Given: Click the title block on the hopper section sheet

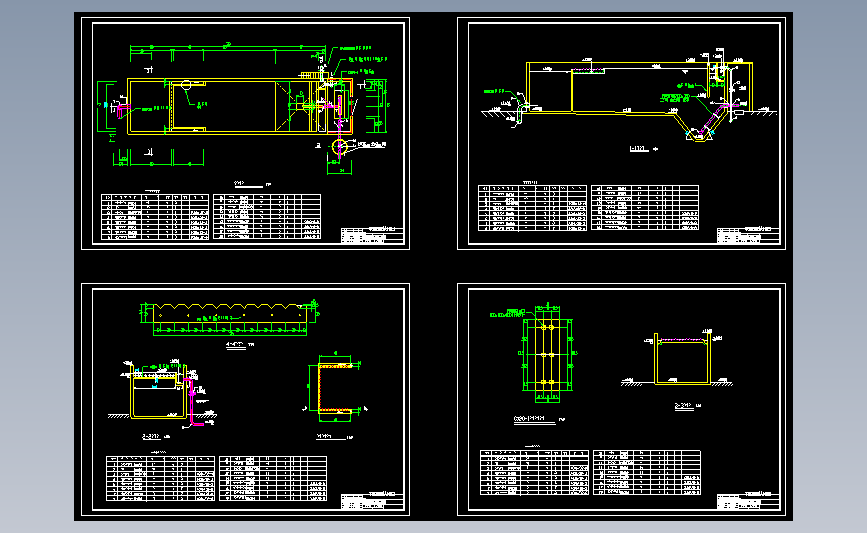Looking at the screenshot, I should click(x=748, y=235).
